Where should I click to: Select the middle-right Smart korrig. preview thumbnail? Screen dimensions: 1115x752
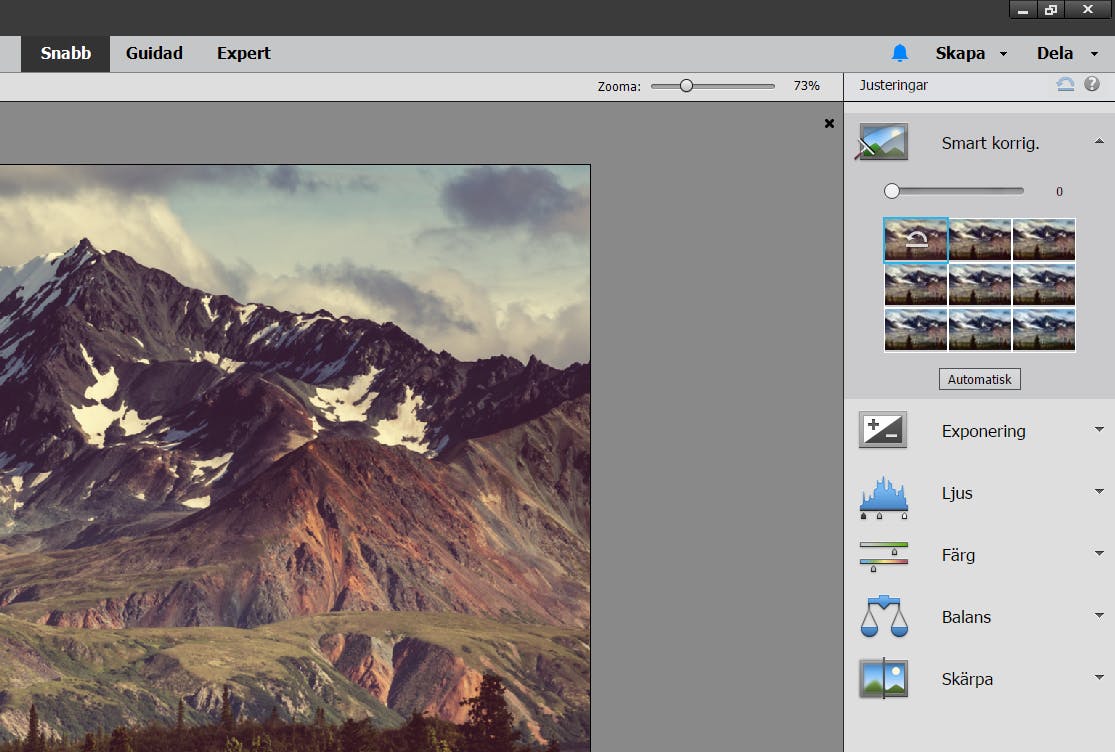1044,284
